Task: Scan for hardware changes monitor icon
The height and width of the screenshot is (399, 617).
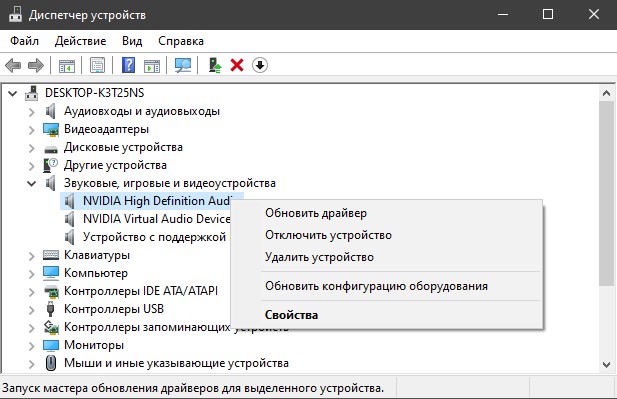Action: point(183,65)
